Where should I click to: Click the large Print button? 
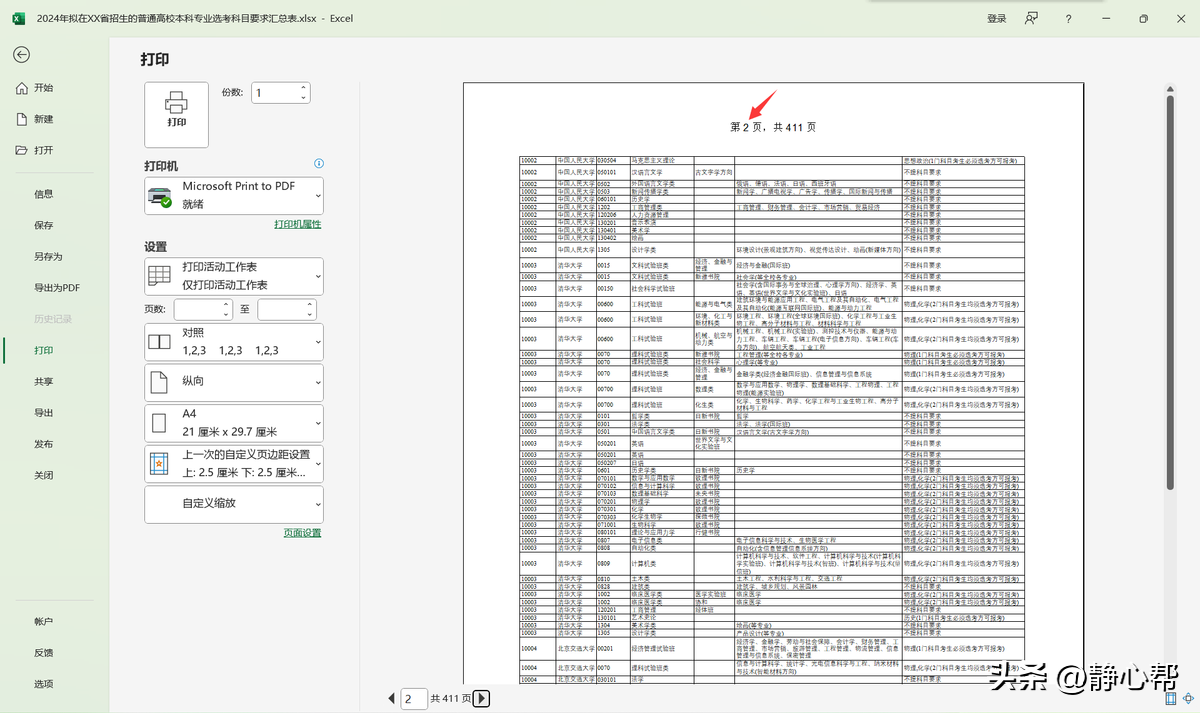point(177,114)
